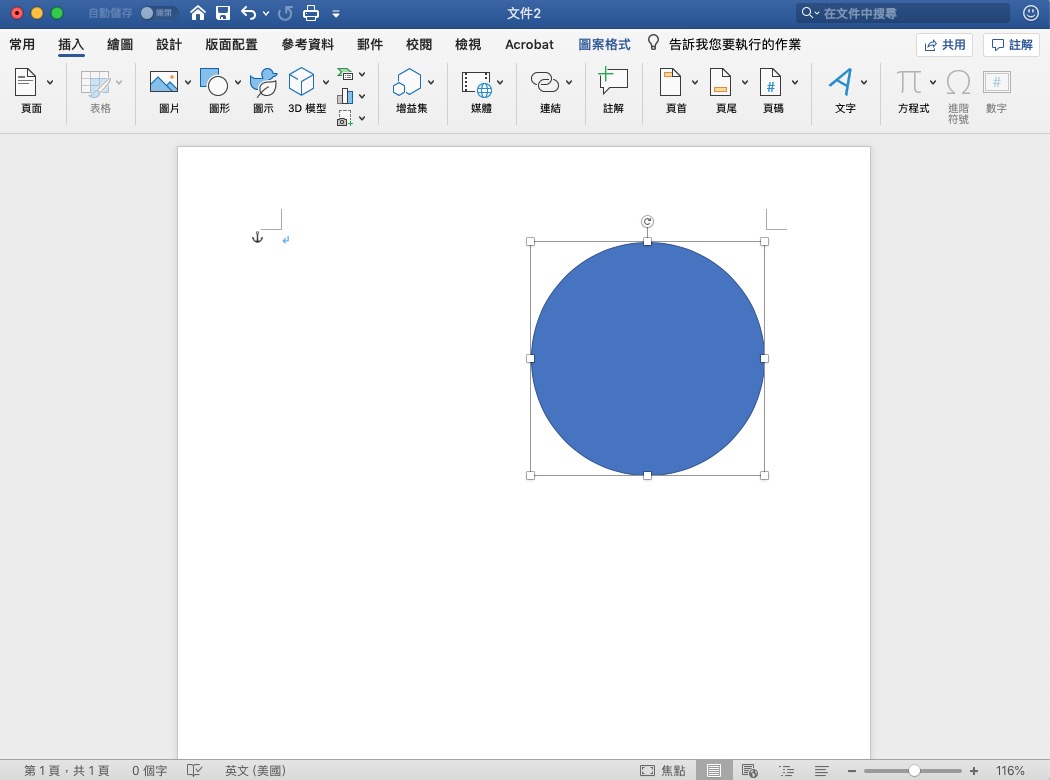Viewport: 1050px width, 780px height.
Task: Click the 增益集 add-ins icon
Action: [x=407, y=83]
